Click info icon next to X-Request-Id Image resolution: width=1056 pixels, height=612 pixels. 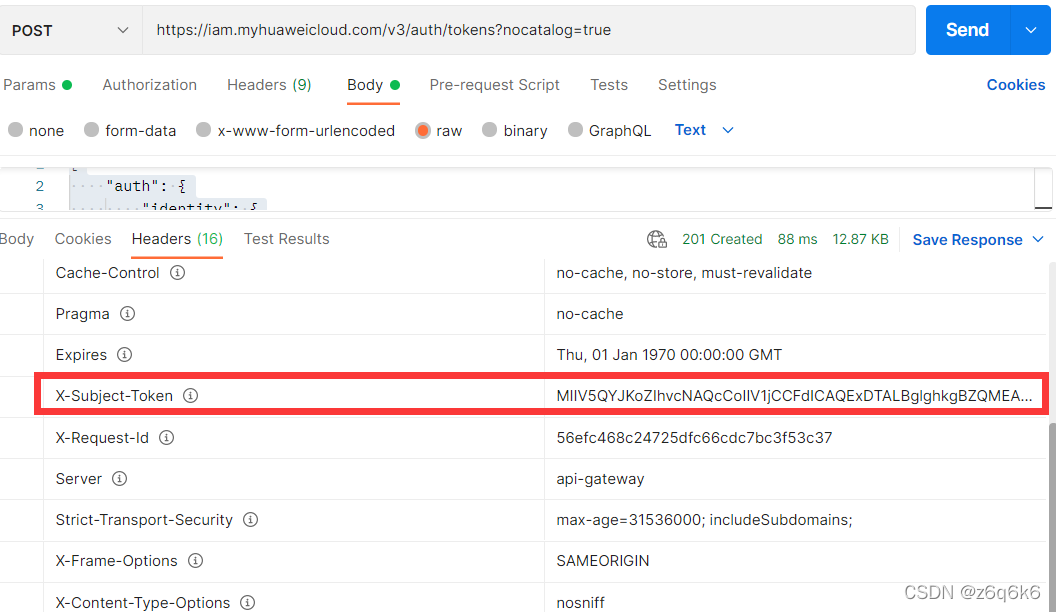coord(166,438)
